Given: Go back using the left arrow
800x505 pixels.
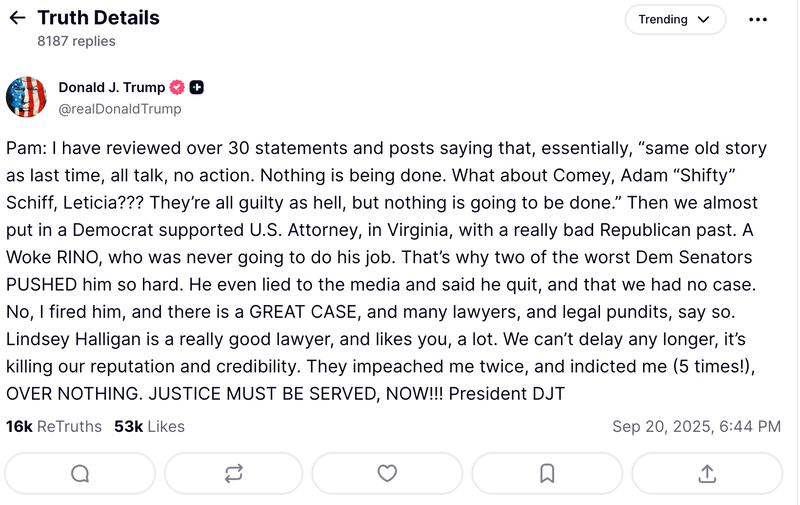Looking at the screenshot, I should (x=17, y=18).
